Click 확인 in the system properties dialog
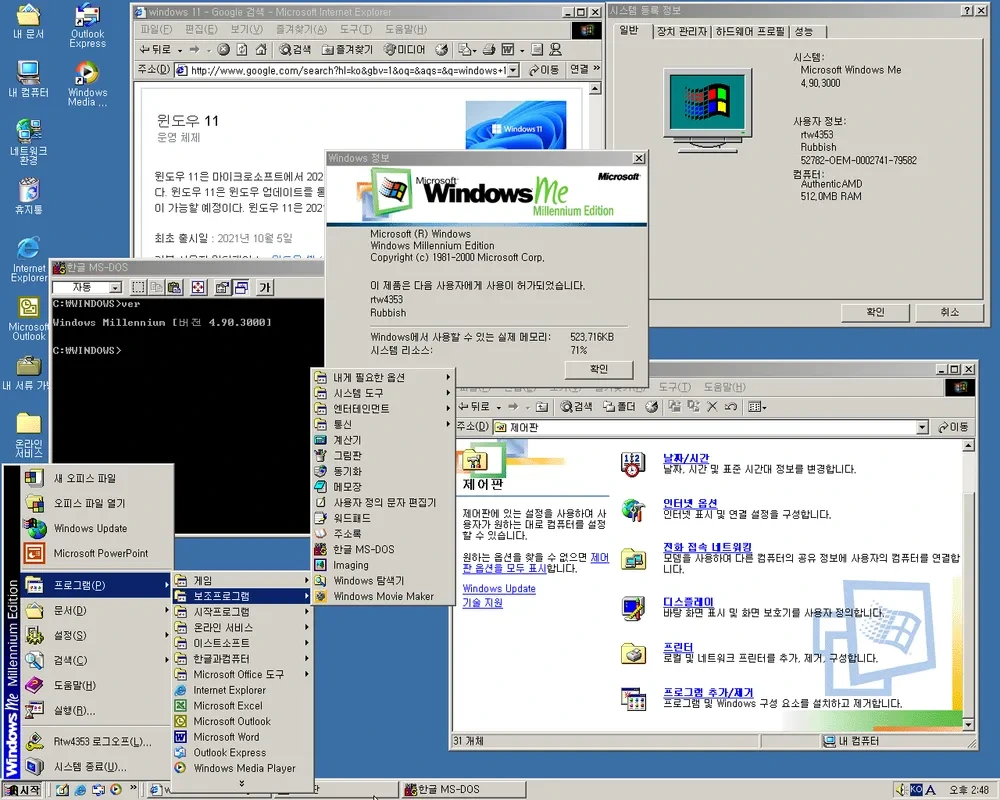 pos(875,312)
